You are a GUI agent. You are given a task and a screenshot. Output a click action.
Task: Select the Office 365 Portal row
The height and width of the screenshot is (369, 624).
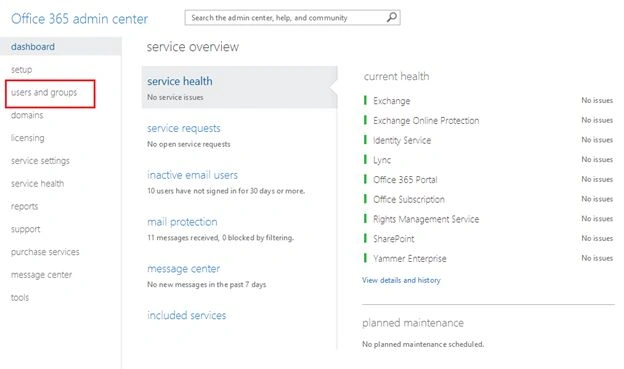pyautogui.click(x=488, y=180)
